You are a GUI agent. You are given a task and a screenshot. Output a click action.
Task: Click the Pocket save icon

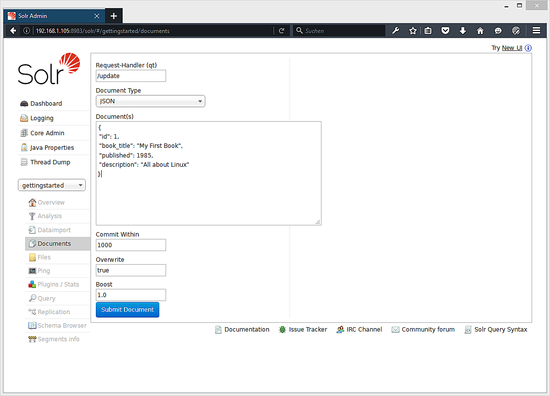point(445,31)
